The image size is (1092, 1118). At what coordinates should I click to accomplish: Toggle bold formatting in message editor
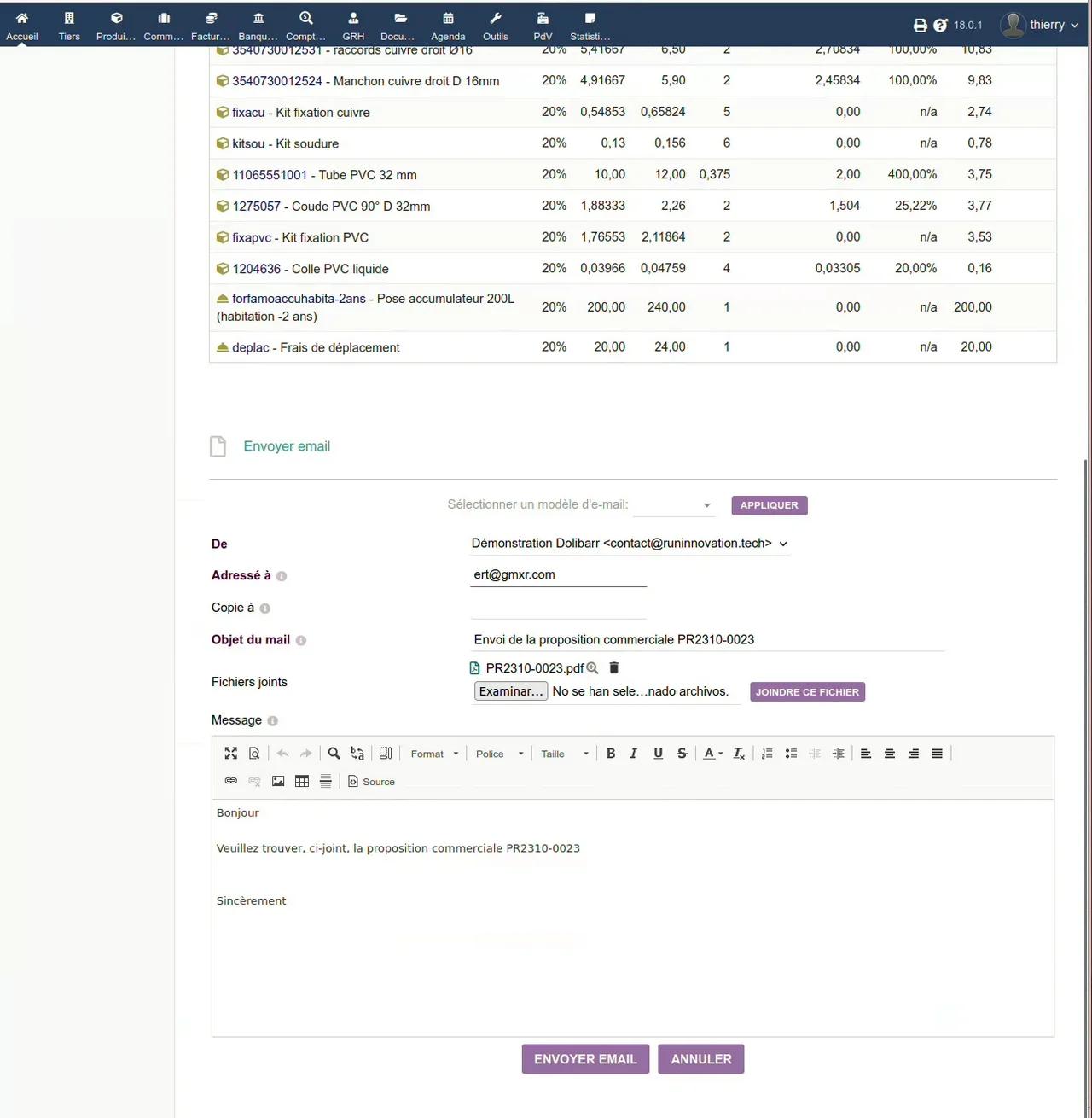click(x=611, y=754)
